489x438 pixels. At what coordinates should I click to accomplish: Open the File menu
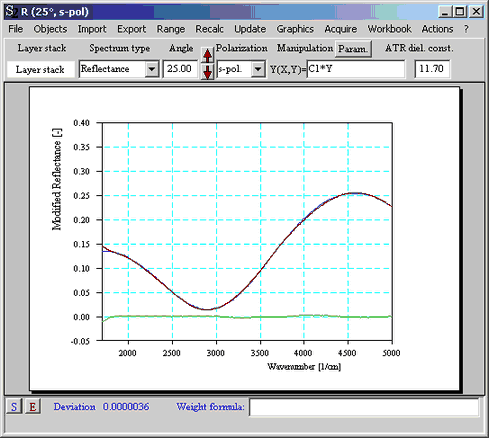(16, 29)
